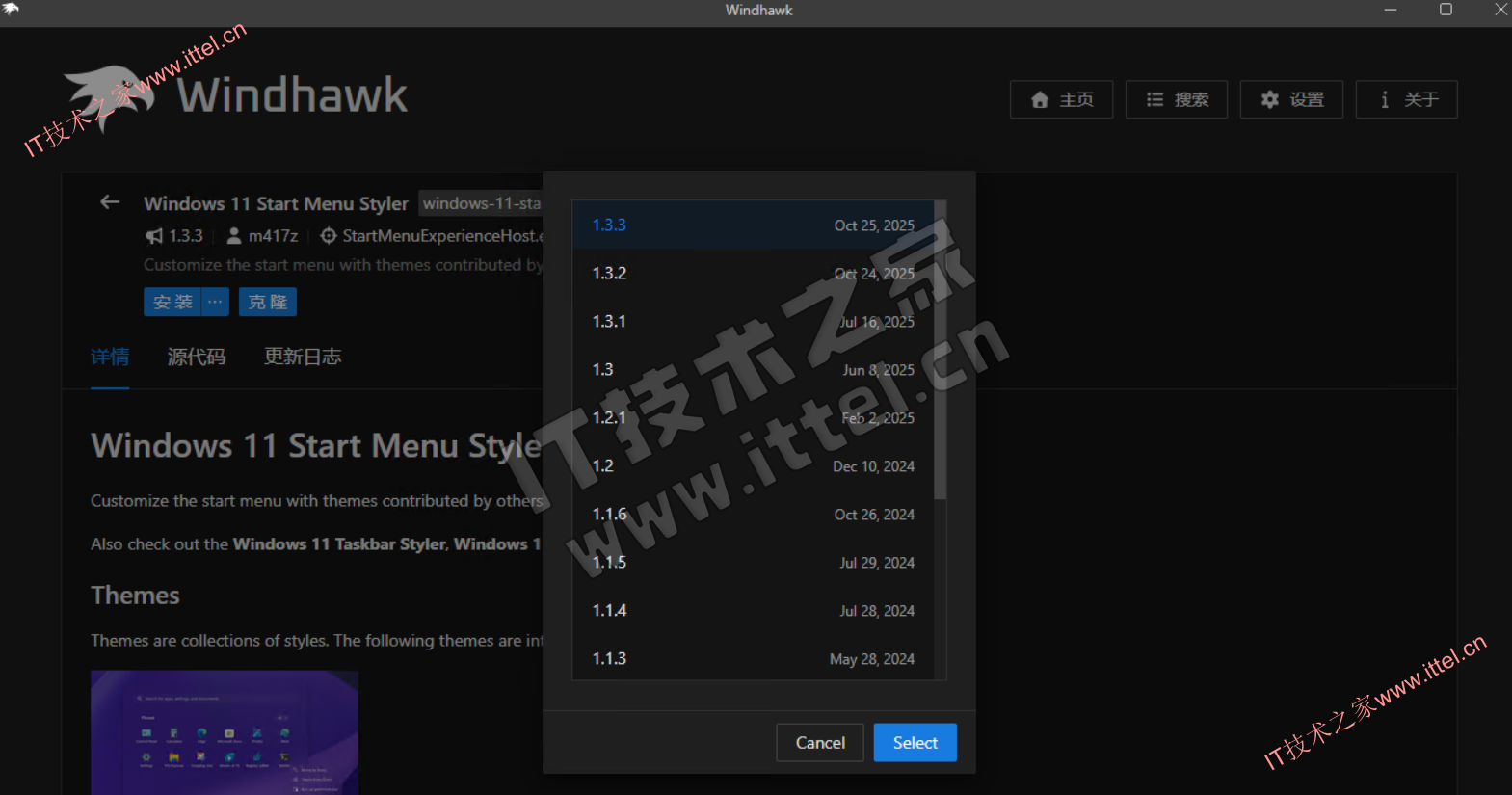
Task: Click the 克隆 clone button
Action: tap(268, 302)
